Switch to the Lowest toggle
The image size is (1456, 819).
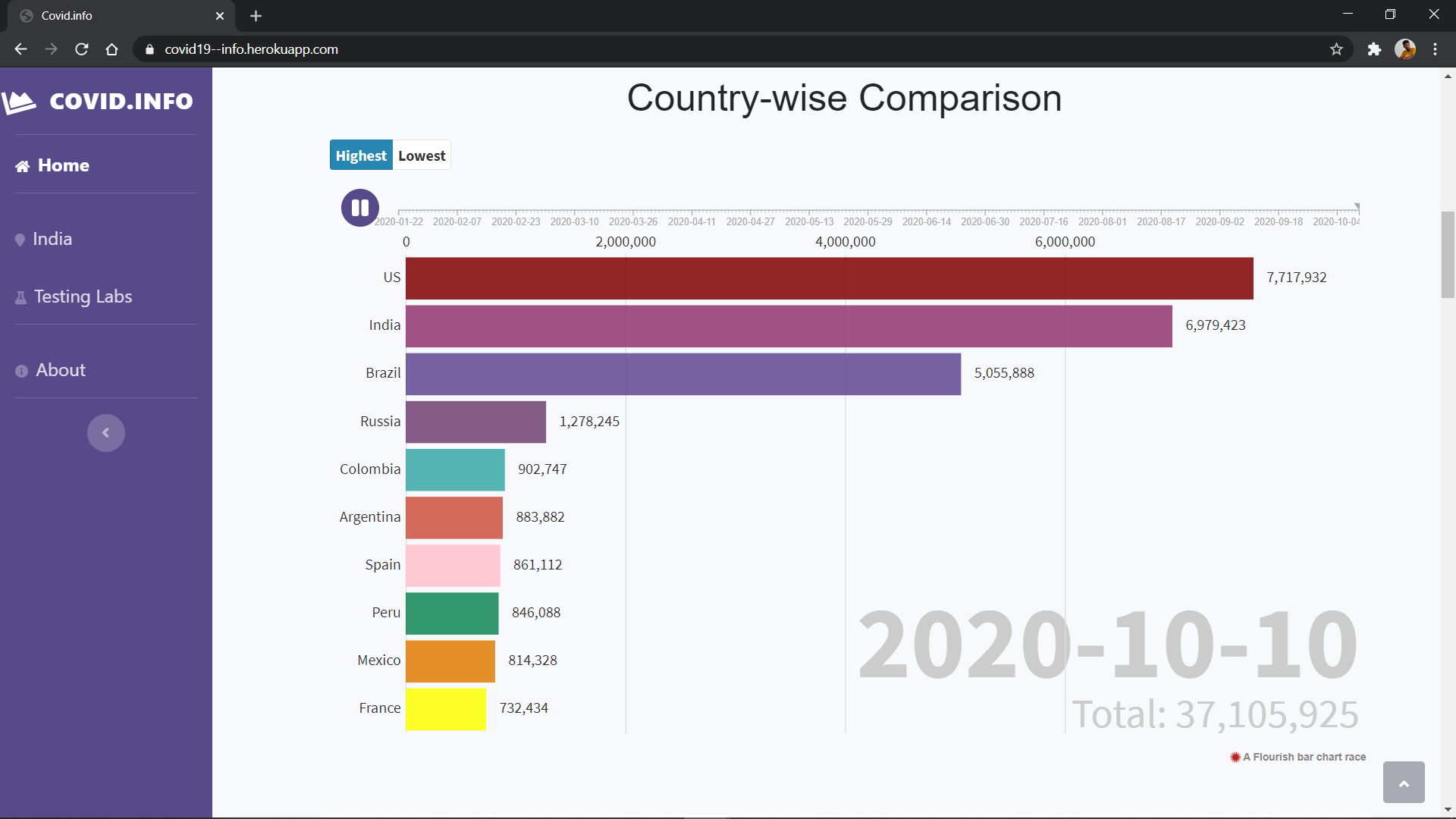tap(422, 155)
